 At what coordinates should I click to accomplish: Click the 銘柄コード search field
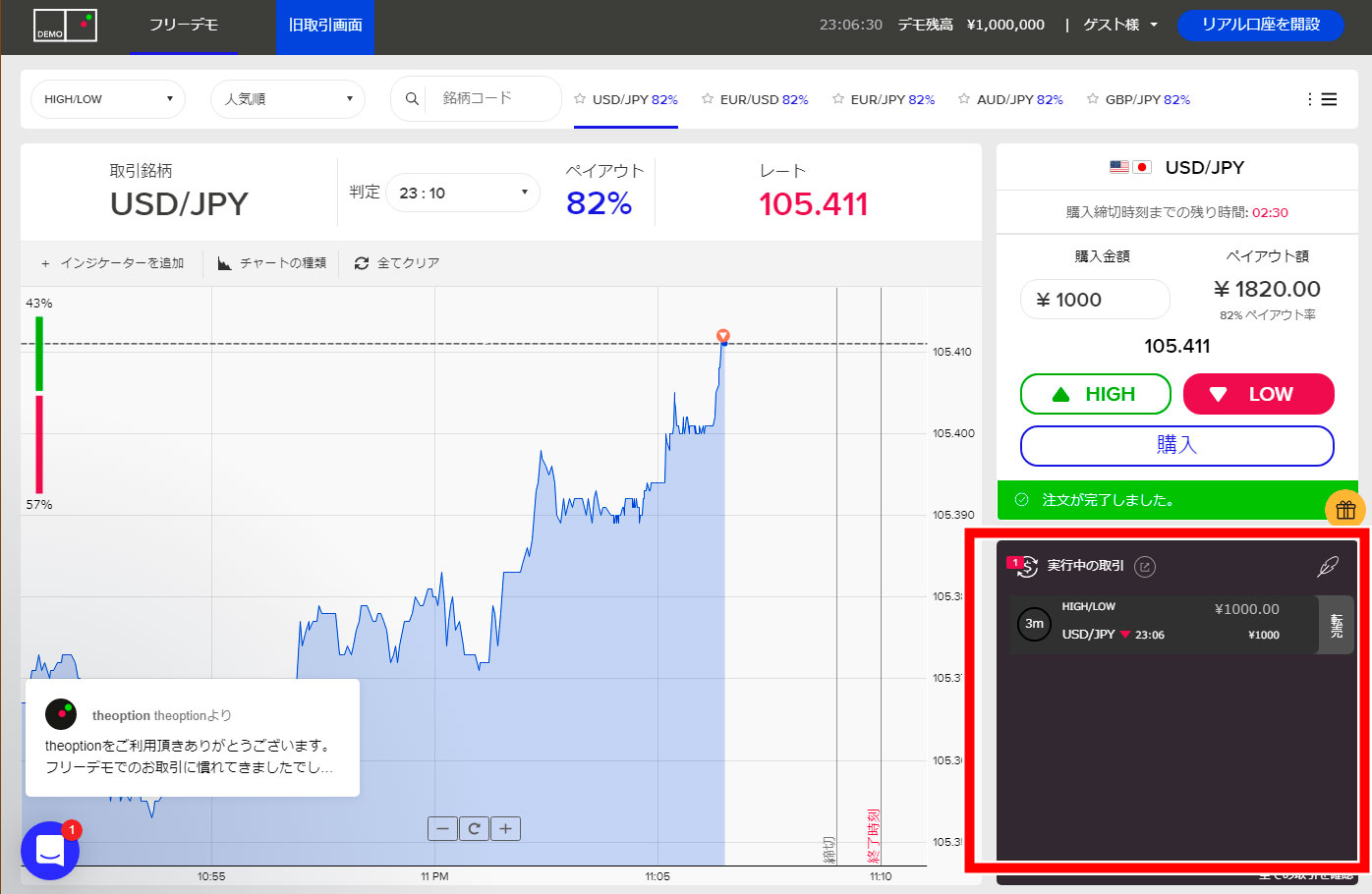click(x=494, y=98)
